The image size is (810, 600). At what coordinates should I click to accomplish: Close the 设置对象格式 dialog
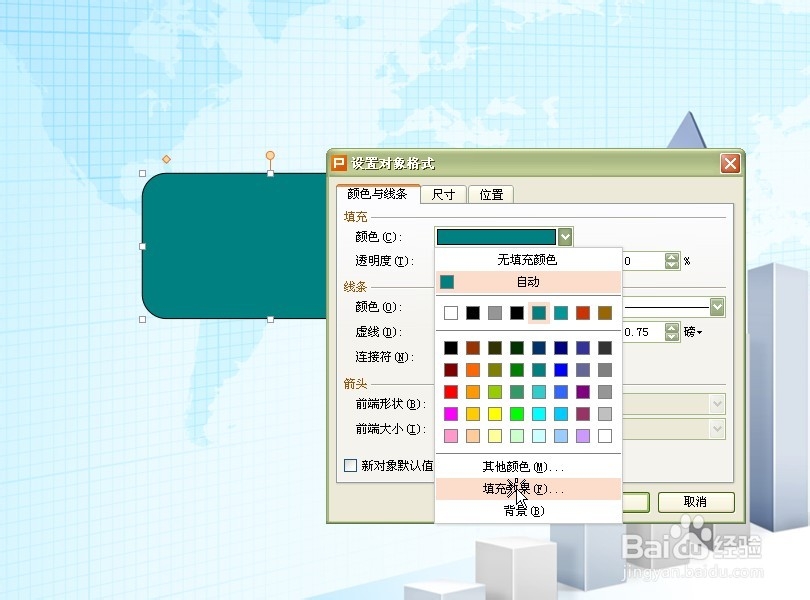(x=730, y=164)
